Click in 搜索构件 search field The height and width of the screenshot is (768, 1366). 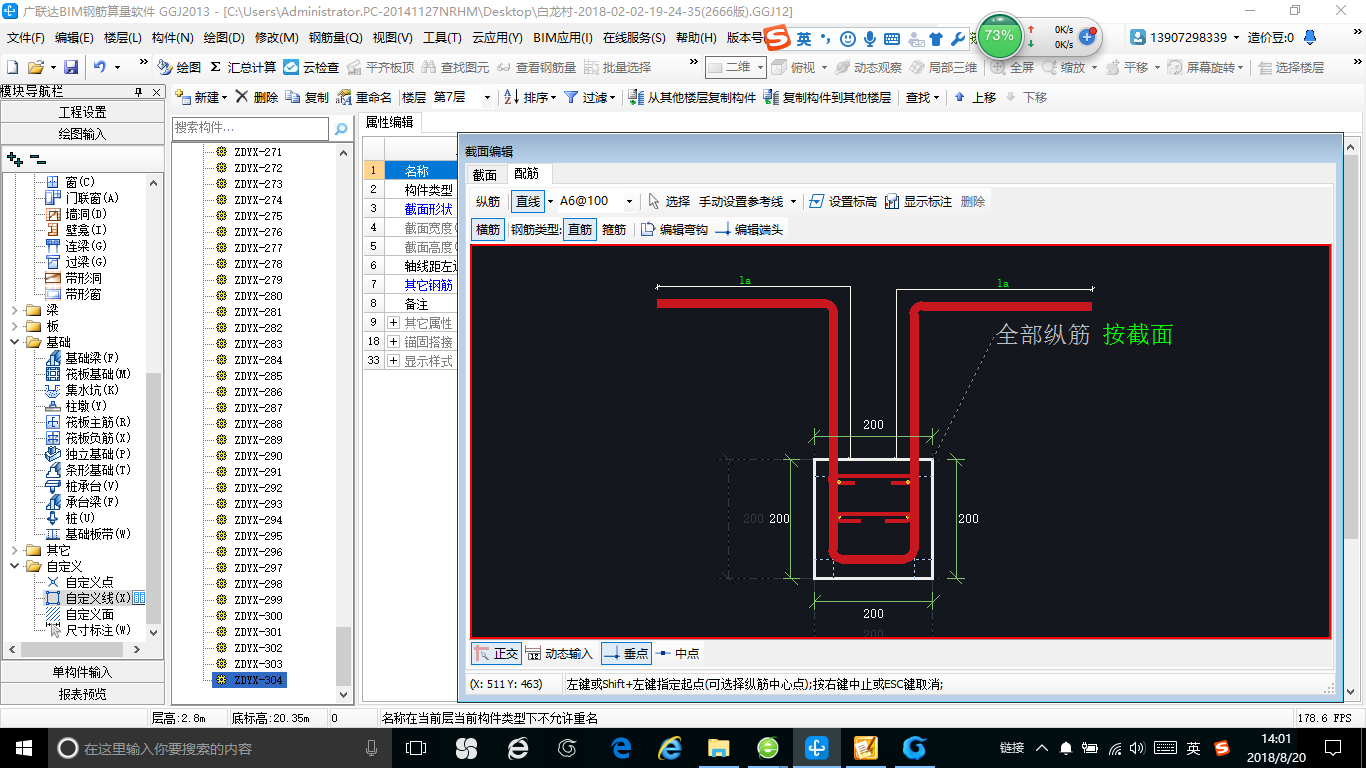pos(250,128)
